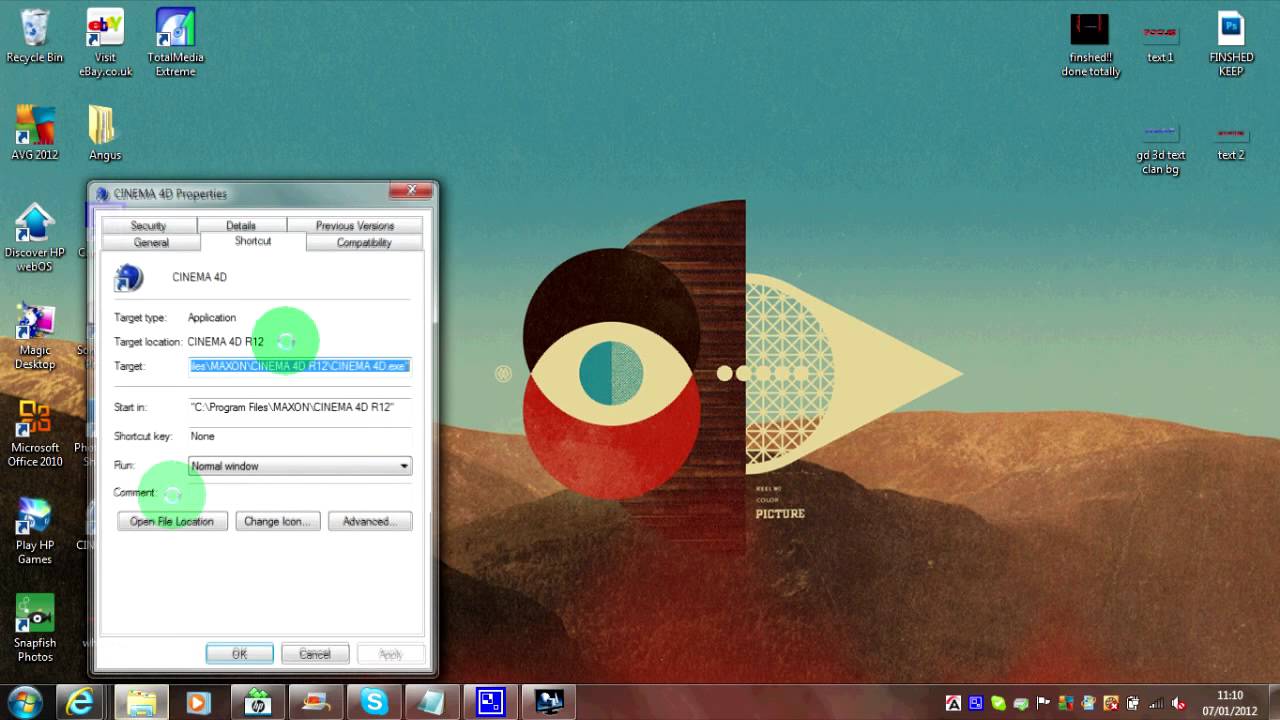This screenshot has height=720, width=1280.
Task: Select the 'finshed!! done totally' desktop file
Action: (x=1090, y=45)
